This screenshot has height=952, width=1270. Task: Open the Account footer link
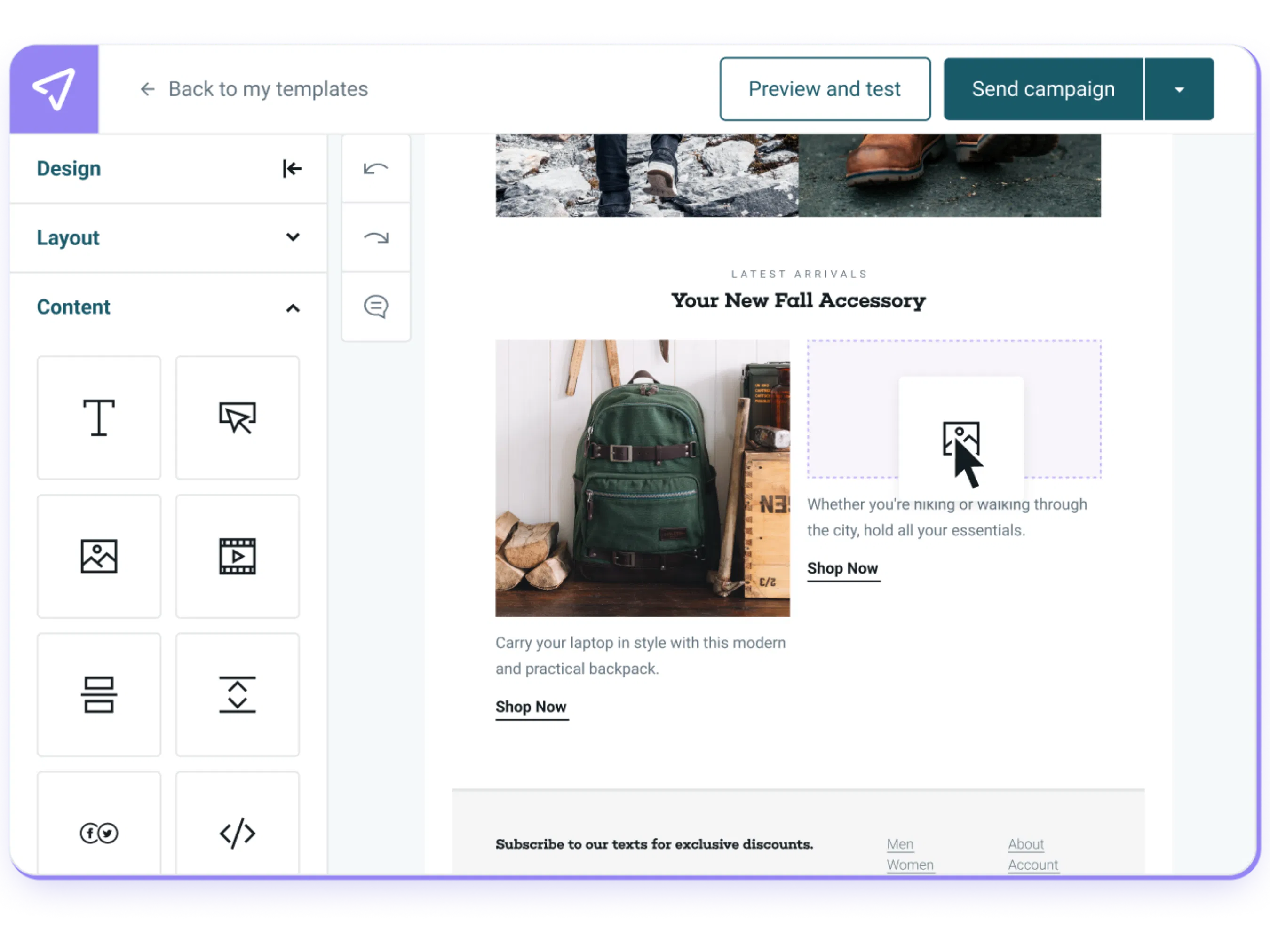1033,865
